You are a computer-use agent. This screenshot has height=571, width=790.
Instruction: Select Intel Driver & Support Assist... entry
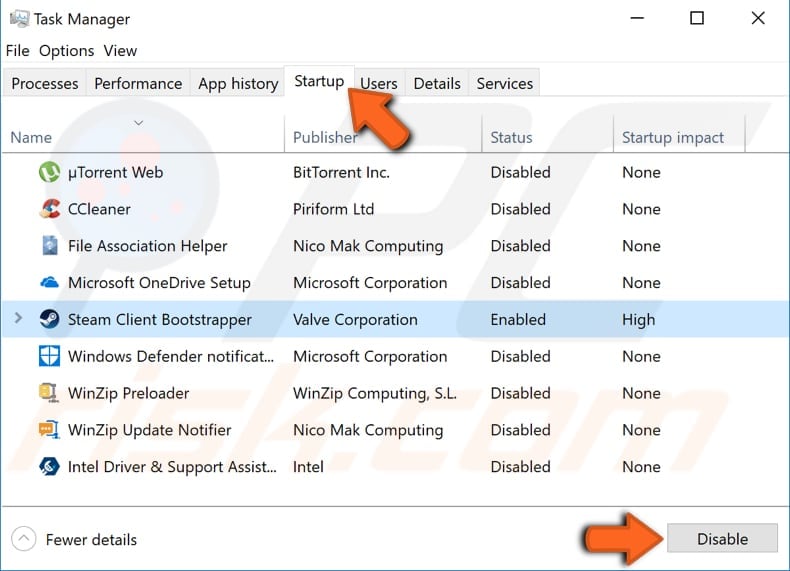point(172,467)
